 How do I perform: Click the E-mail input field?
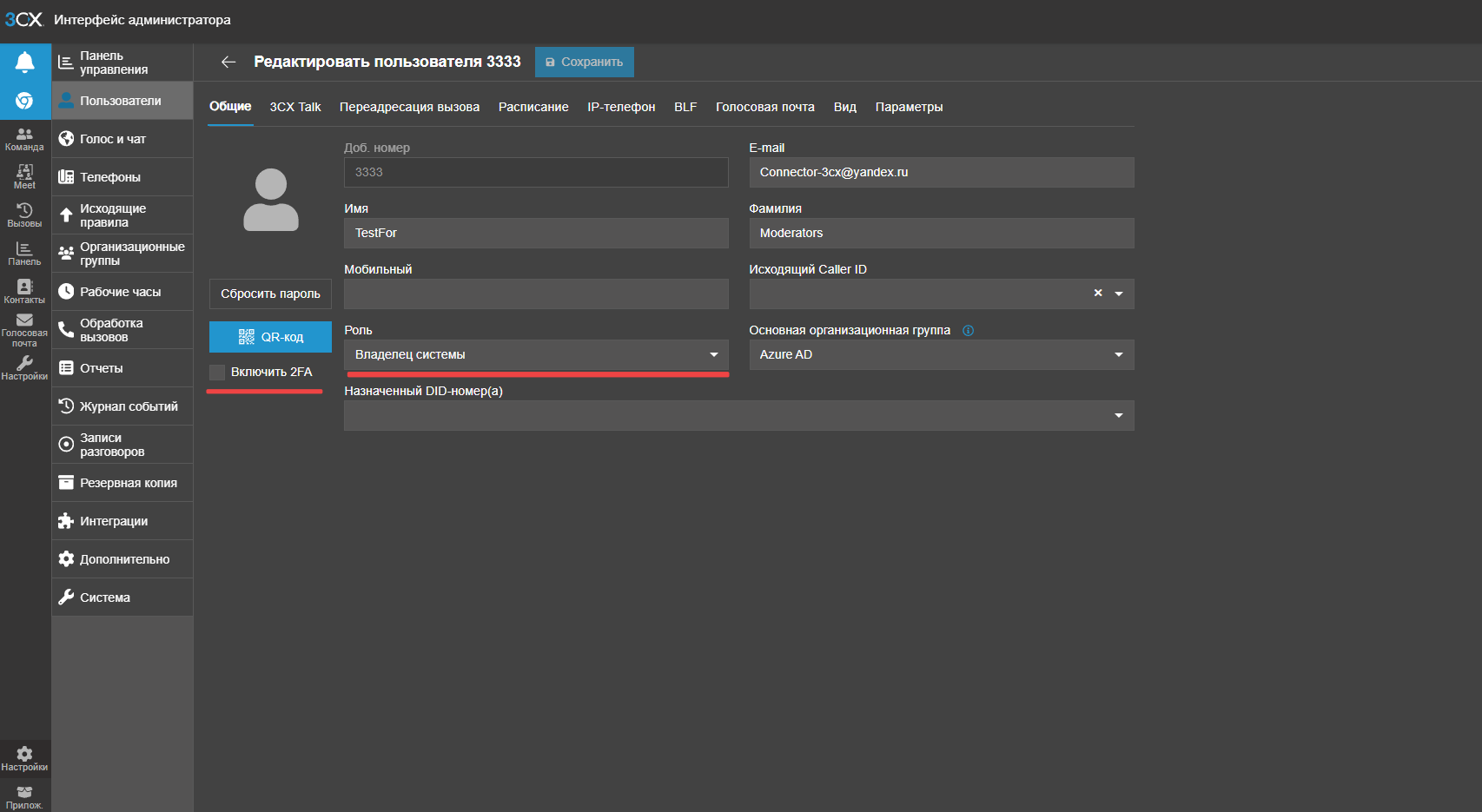(x=942, y=172)
